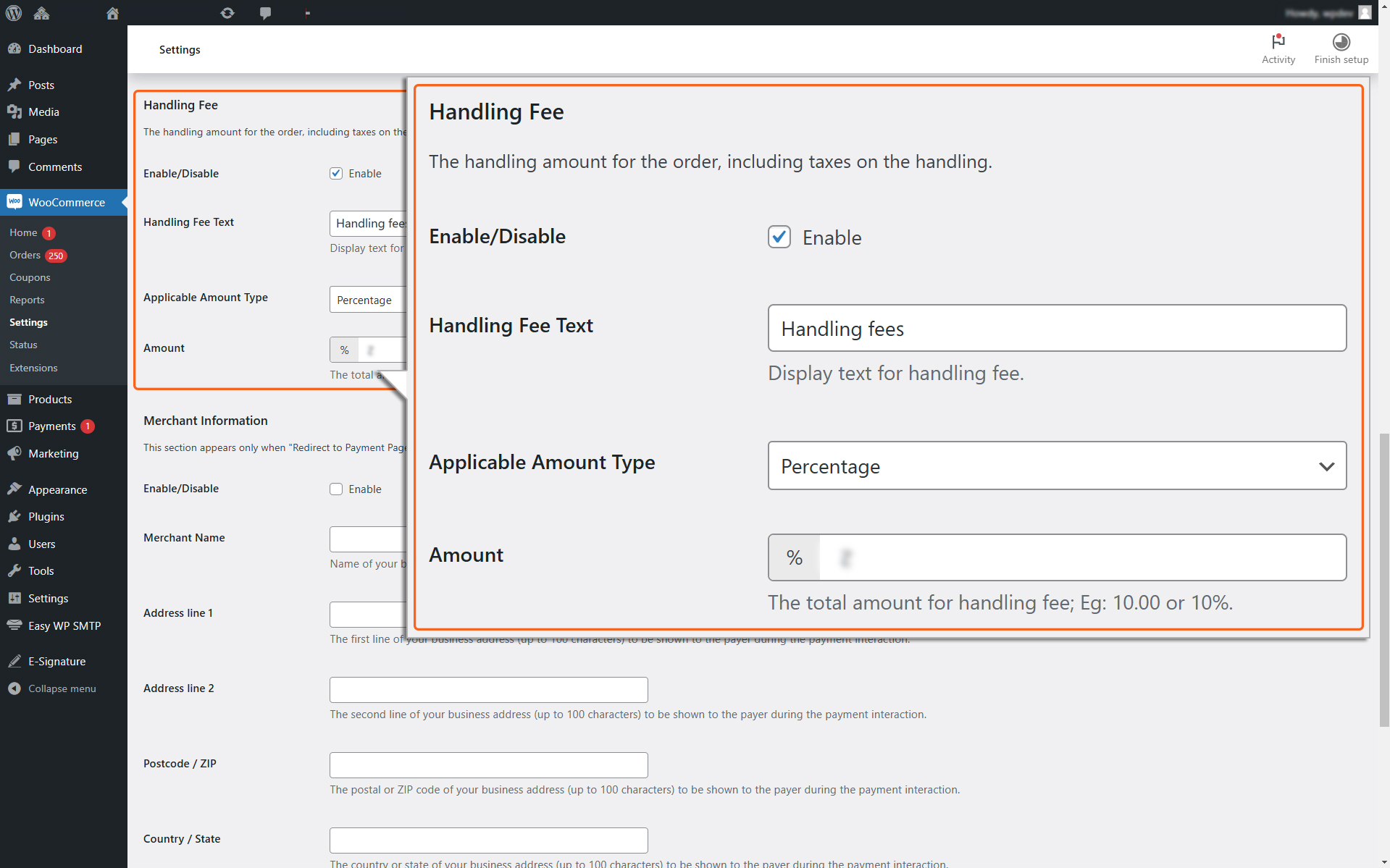Screen dimensions: 1390x868
Task: Click the Products box icon
Action: 14,399
